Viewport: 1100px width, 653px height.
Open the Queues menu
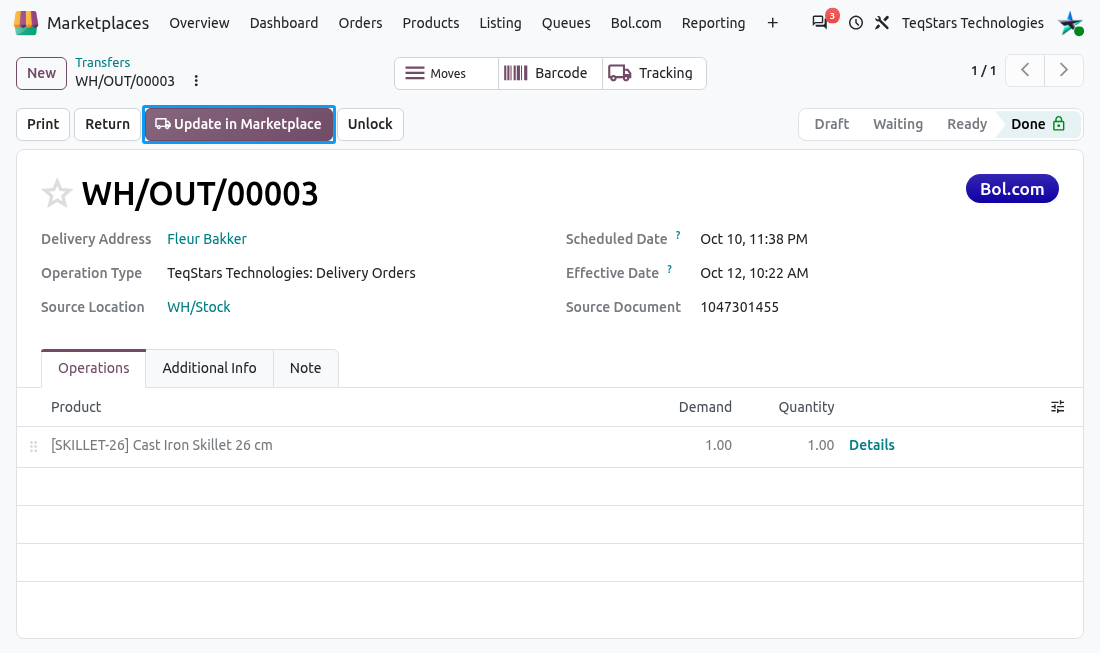pos(566,23)
